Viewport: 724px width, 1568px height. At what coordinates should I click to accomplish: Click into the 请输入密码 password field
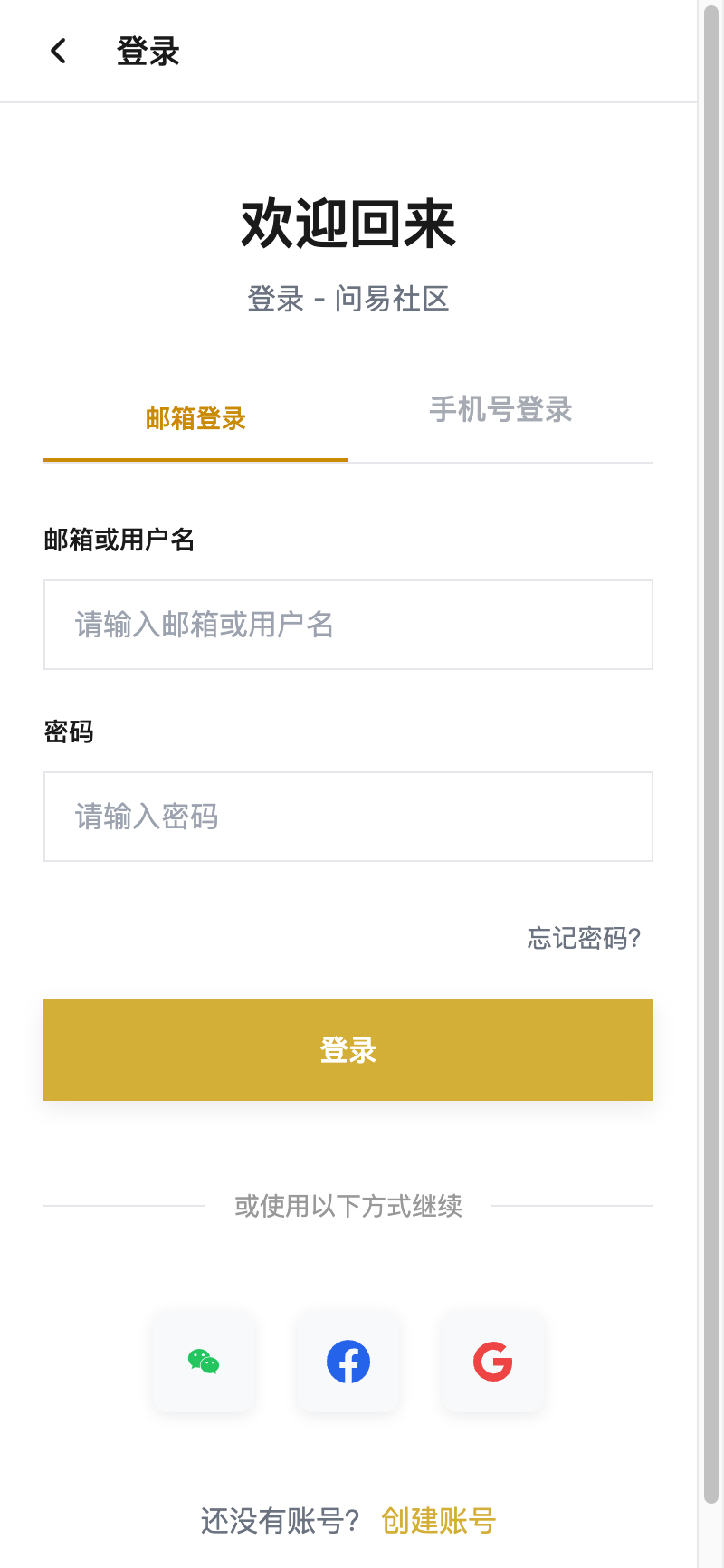coord(348,817)
